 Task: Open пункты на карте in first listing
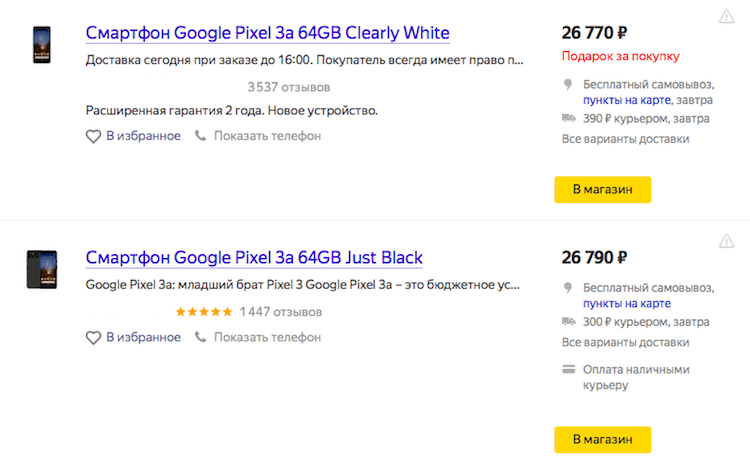pos(627,101)
